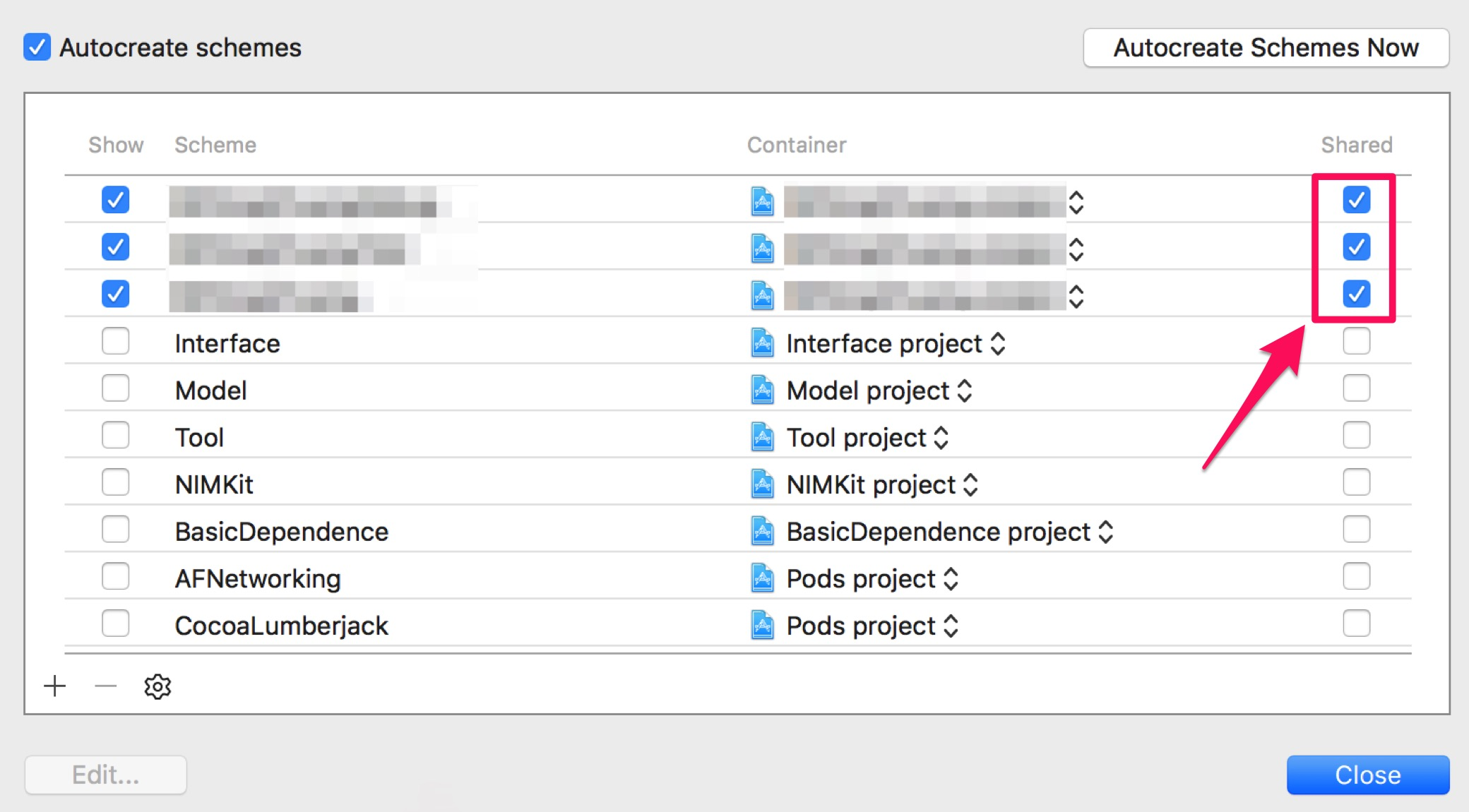Click the plus icon to add scheme
This screenshot has height=812, width=1469.
tap(54, 686)
